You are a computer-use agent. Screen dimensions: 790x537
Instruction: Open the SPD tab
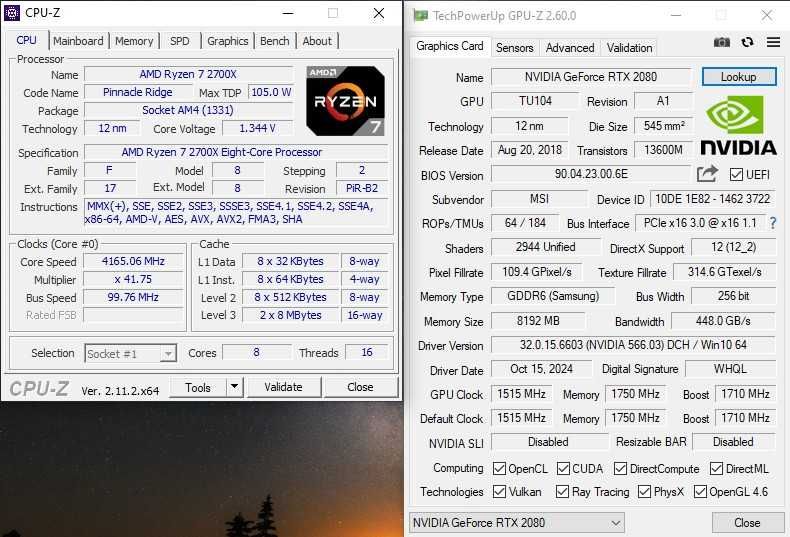tap(180, 41)
